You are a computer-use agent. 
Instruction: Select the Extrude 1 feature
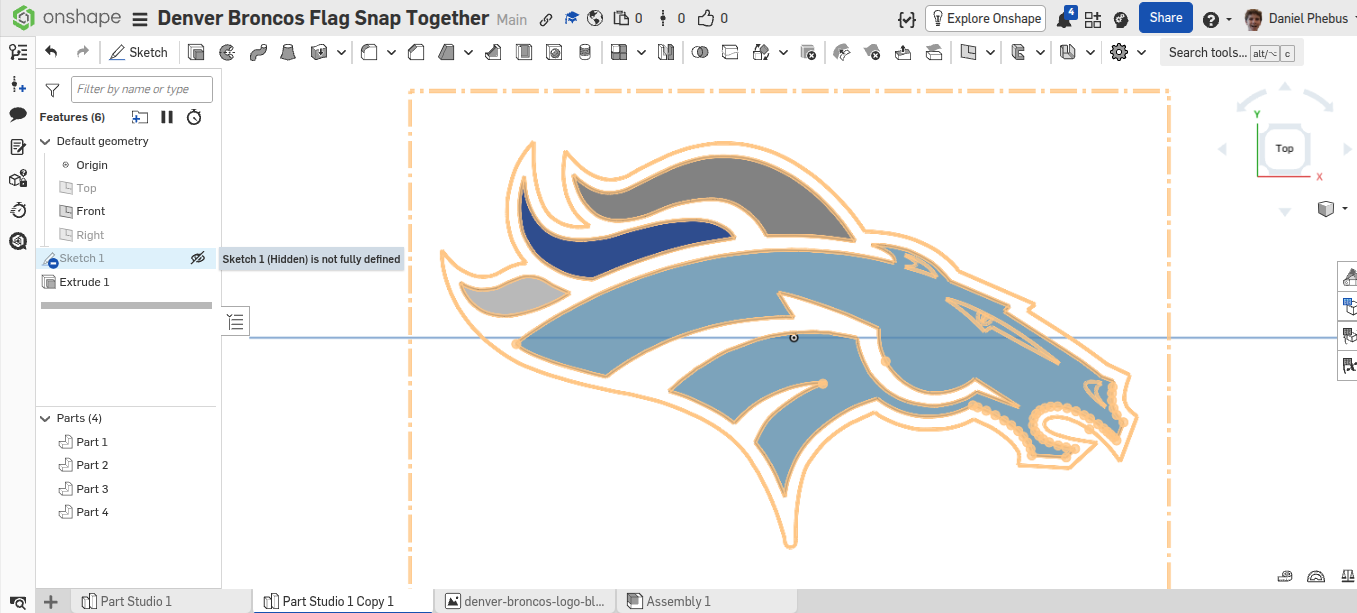85,282
